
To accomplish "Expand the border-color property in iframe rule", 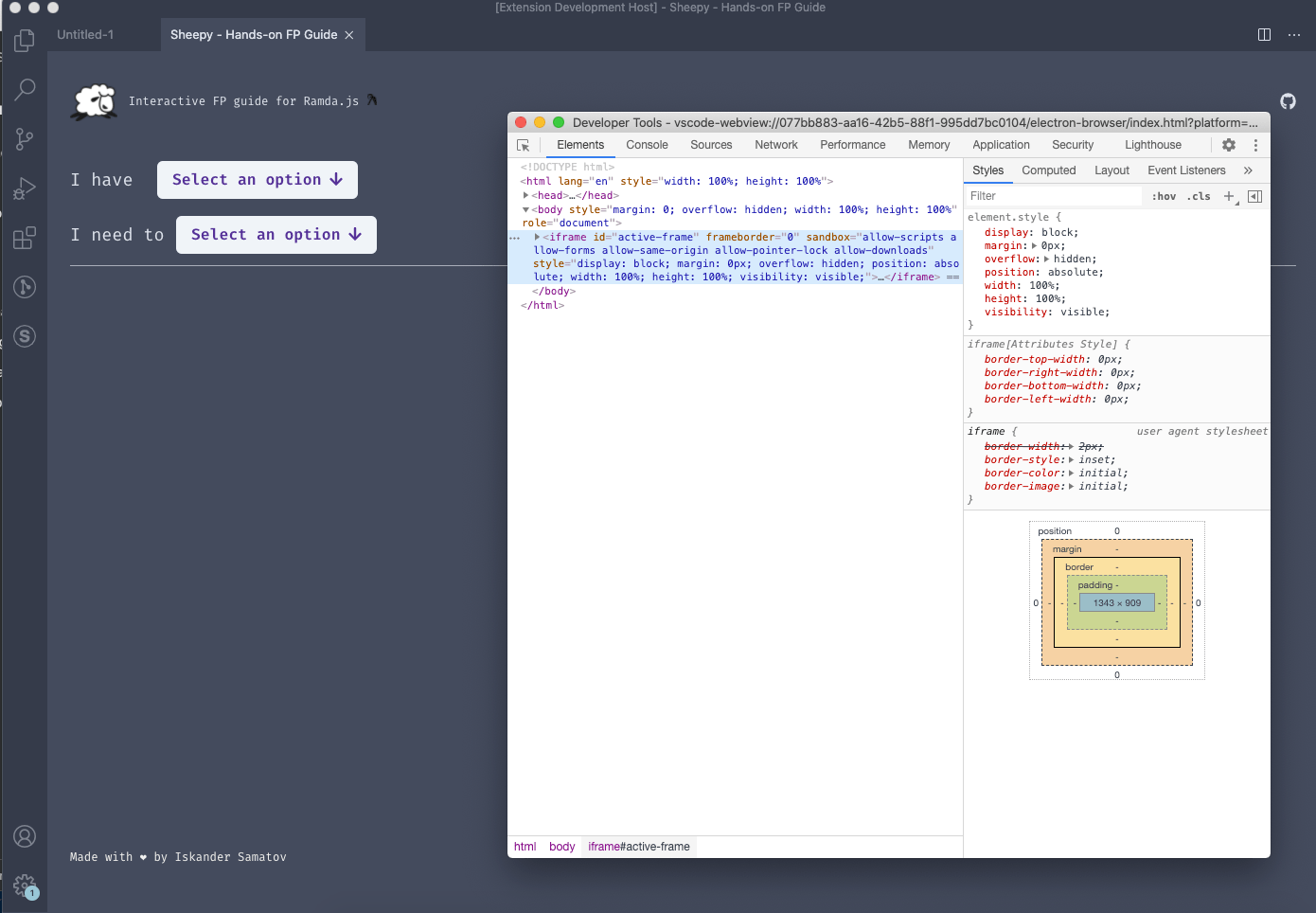I will pos(1072,473).
